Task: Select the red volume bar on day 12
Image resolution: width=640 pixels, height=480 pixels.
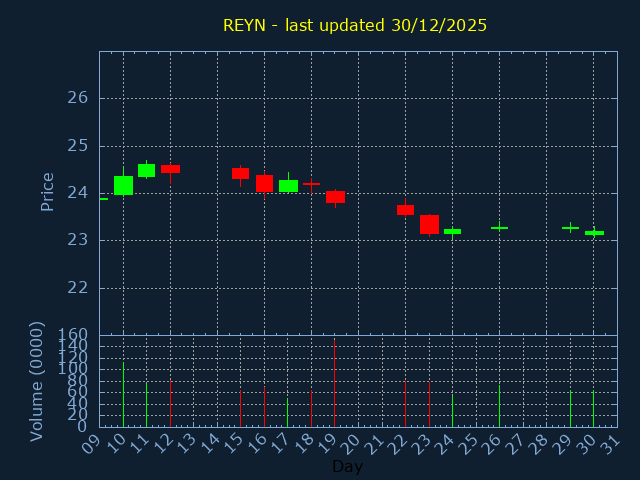Action: pyautogui.click(x=170, y=403)
